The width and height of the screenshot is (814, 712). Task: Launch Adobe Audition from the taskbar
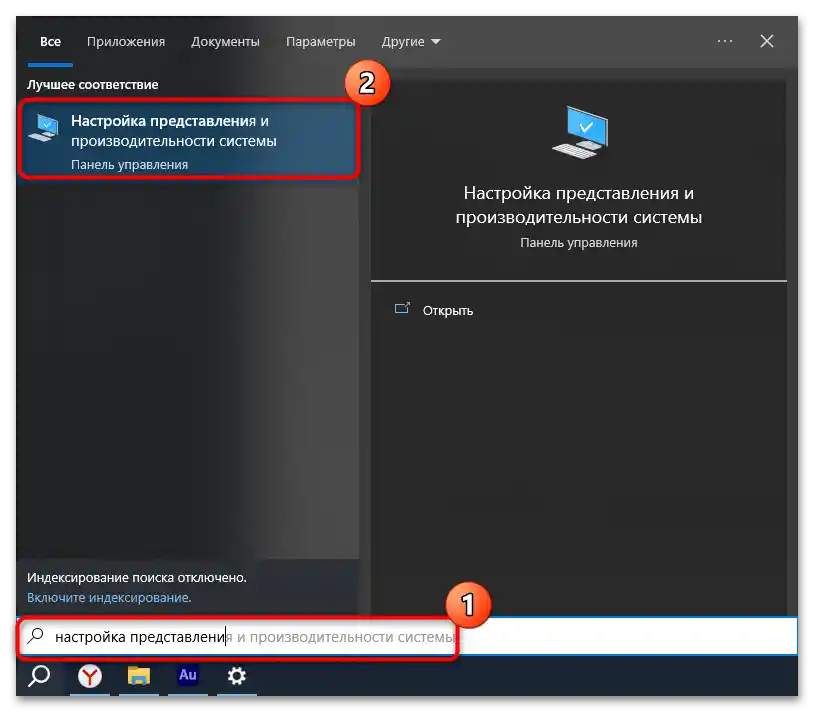(187, 677)
